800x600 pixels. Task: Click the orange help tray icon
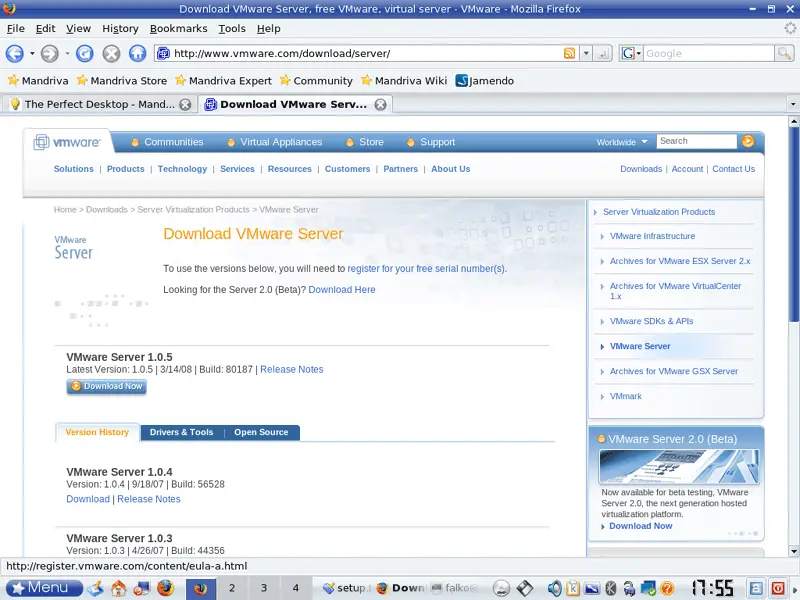tap(667, 588)
